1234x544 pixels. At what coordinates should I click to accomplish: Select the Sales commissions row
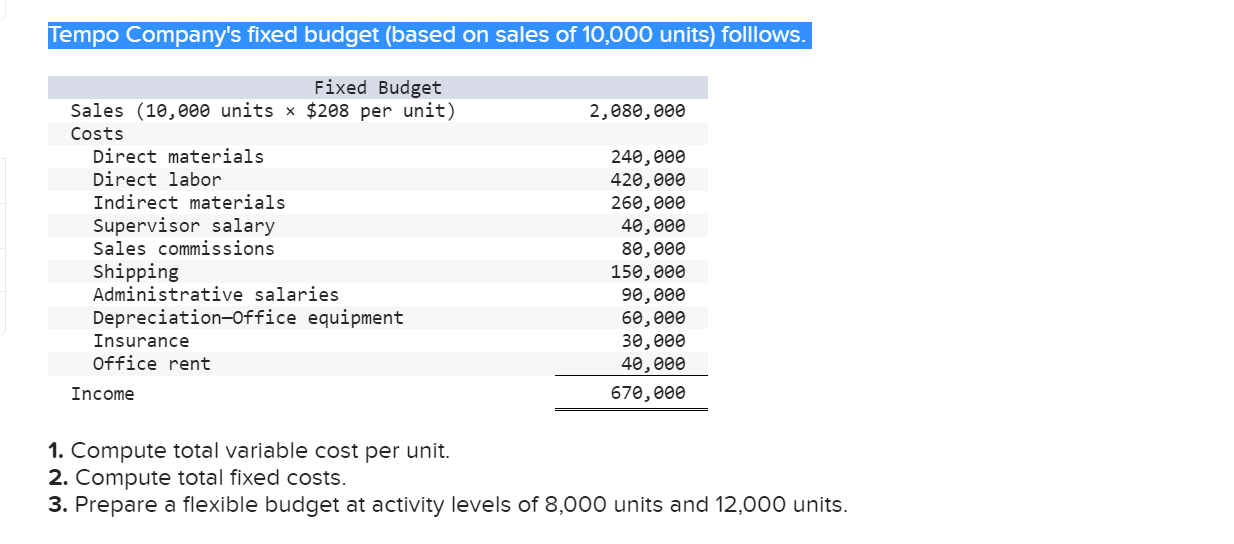pos(378,249)
